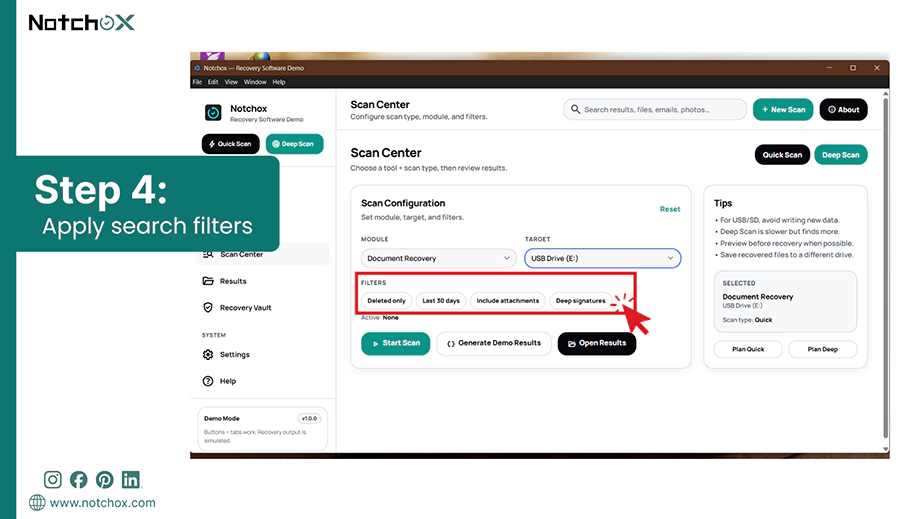Minimize the Notchox window
This screenshot has width=922, height=519.
(829, 68)
